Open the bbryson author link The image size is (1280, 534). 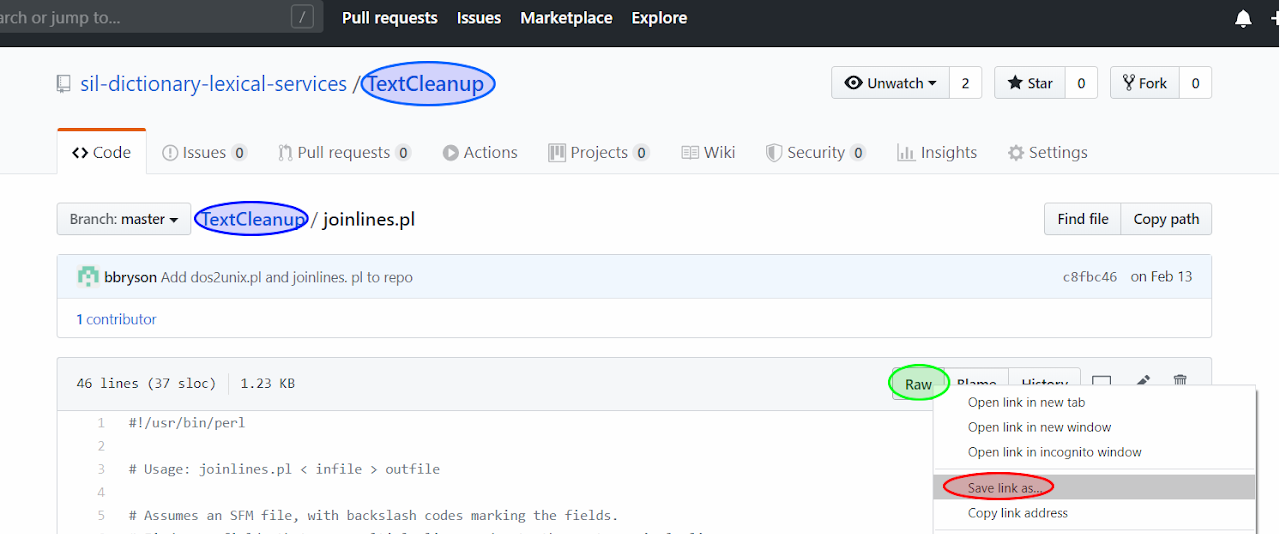coord(130,277)
